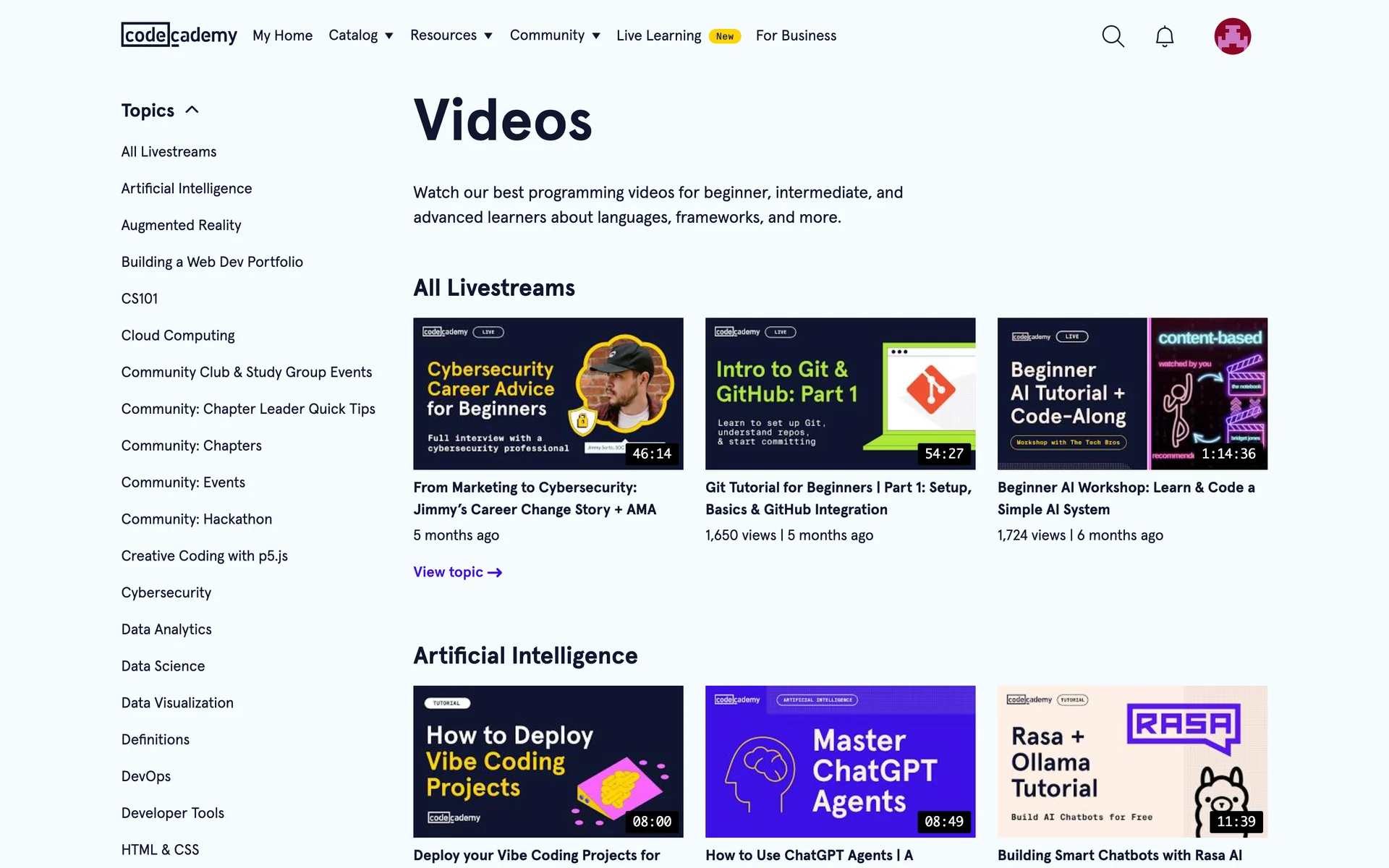Open the For Business page

pyautogui.click(x=796, y=35)
